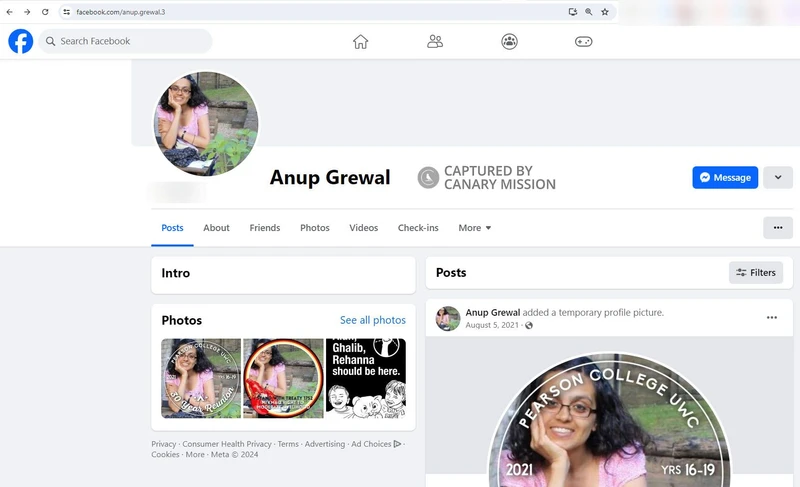Open the 'should be here' cartoon thumbnail

(x=366, y=378)
